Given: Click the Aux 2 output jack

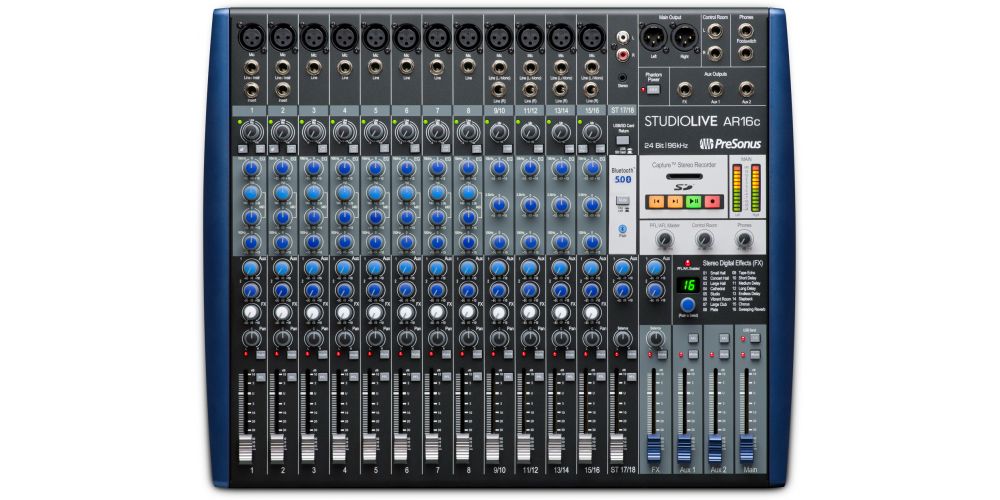Looking at the screenshot, I should [x=746, y=89].
